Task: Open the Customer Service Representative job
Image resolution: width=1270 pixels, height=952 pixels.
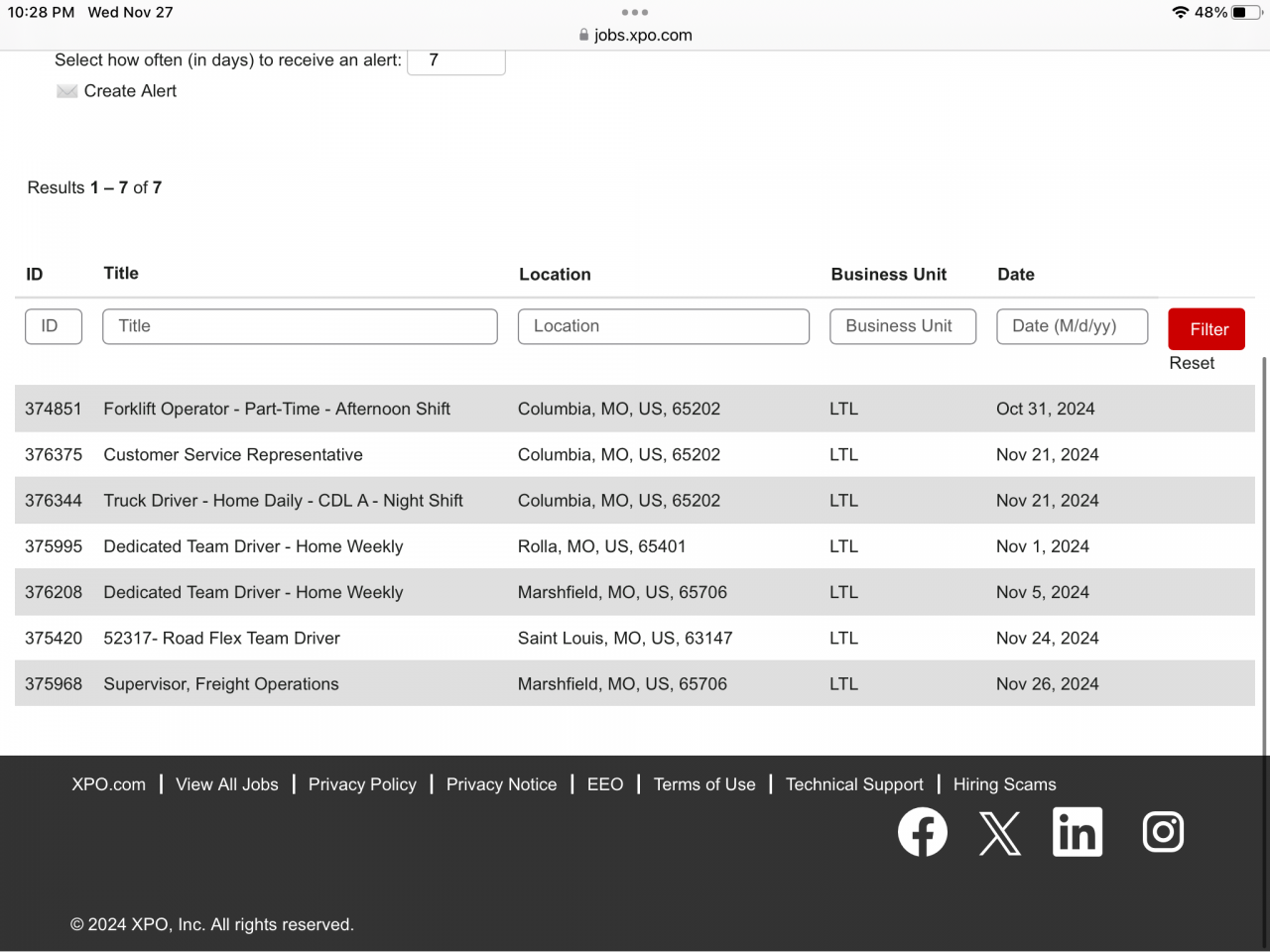Action: point(233,455)
